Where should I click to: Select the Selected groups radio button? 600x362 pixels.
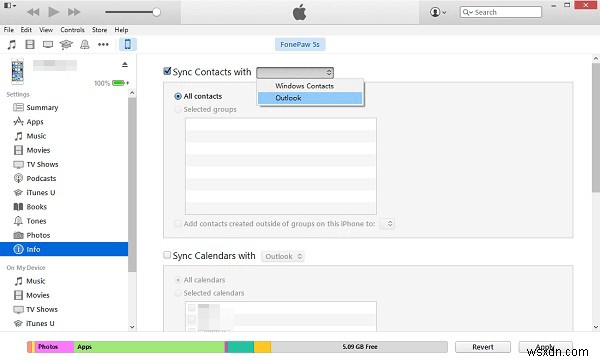pos(178,109)
